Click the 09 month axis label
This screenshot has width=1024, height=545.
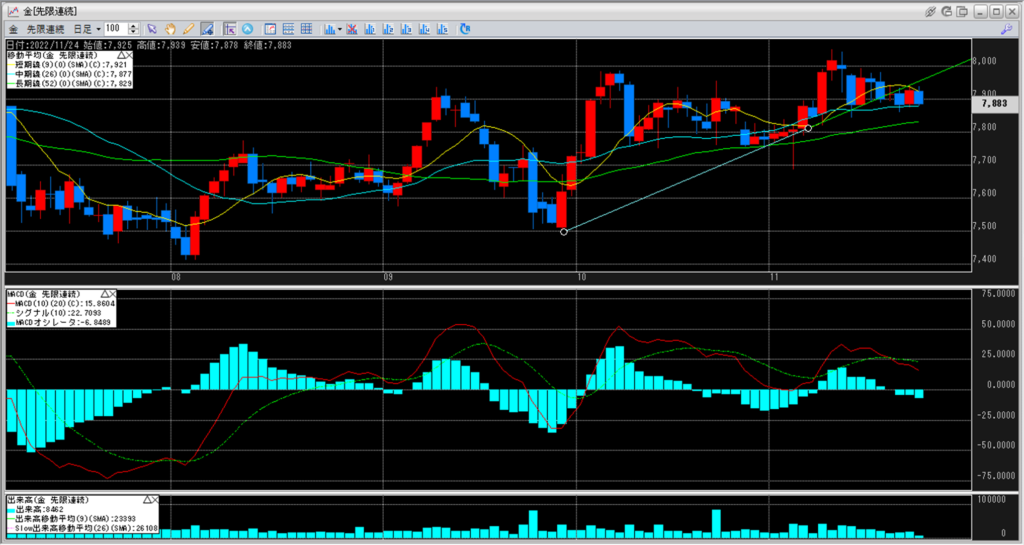(x=388, y=277)
